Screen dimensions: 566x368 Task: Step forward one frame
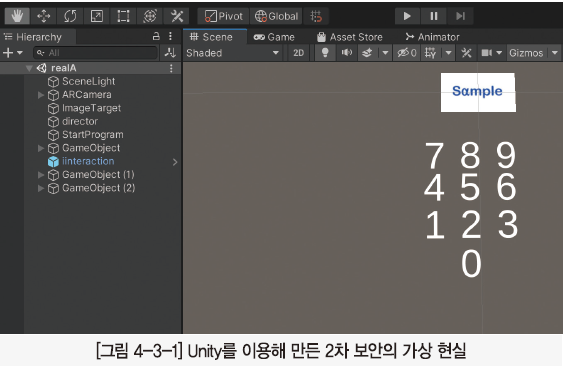click(x=460, y=16)
